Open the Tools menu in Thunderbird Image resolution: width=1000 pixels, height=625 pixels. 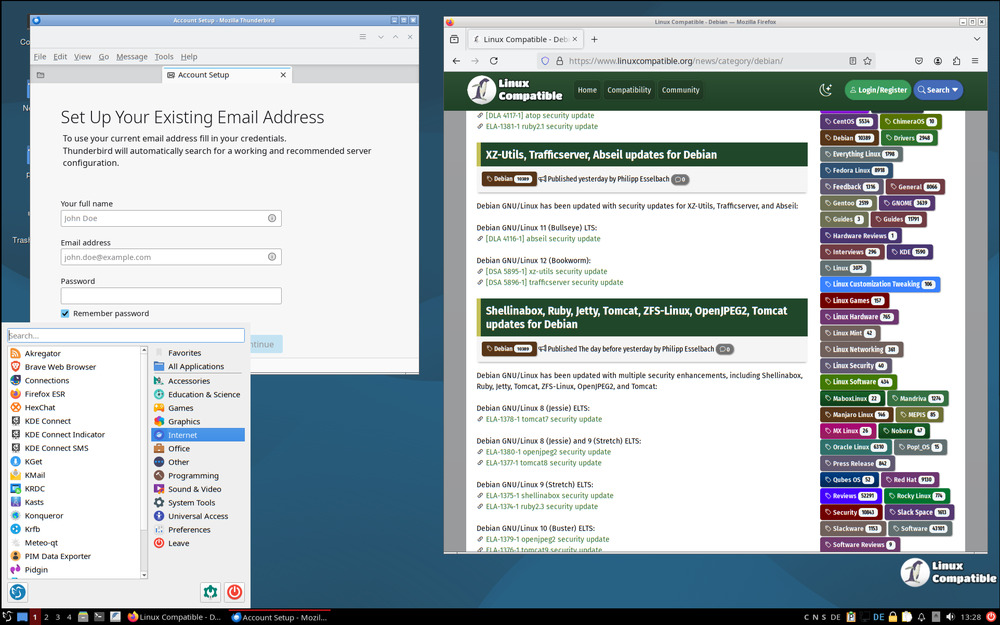click(x=164, y=57)
